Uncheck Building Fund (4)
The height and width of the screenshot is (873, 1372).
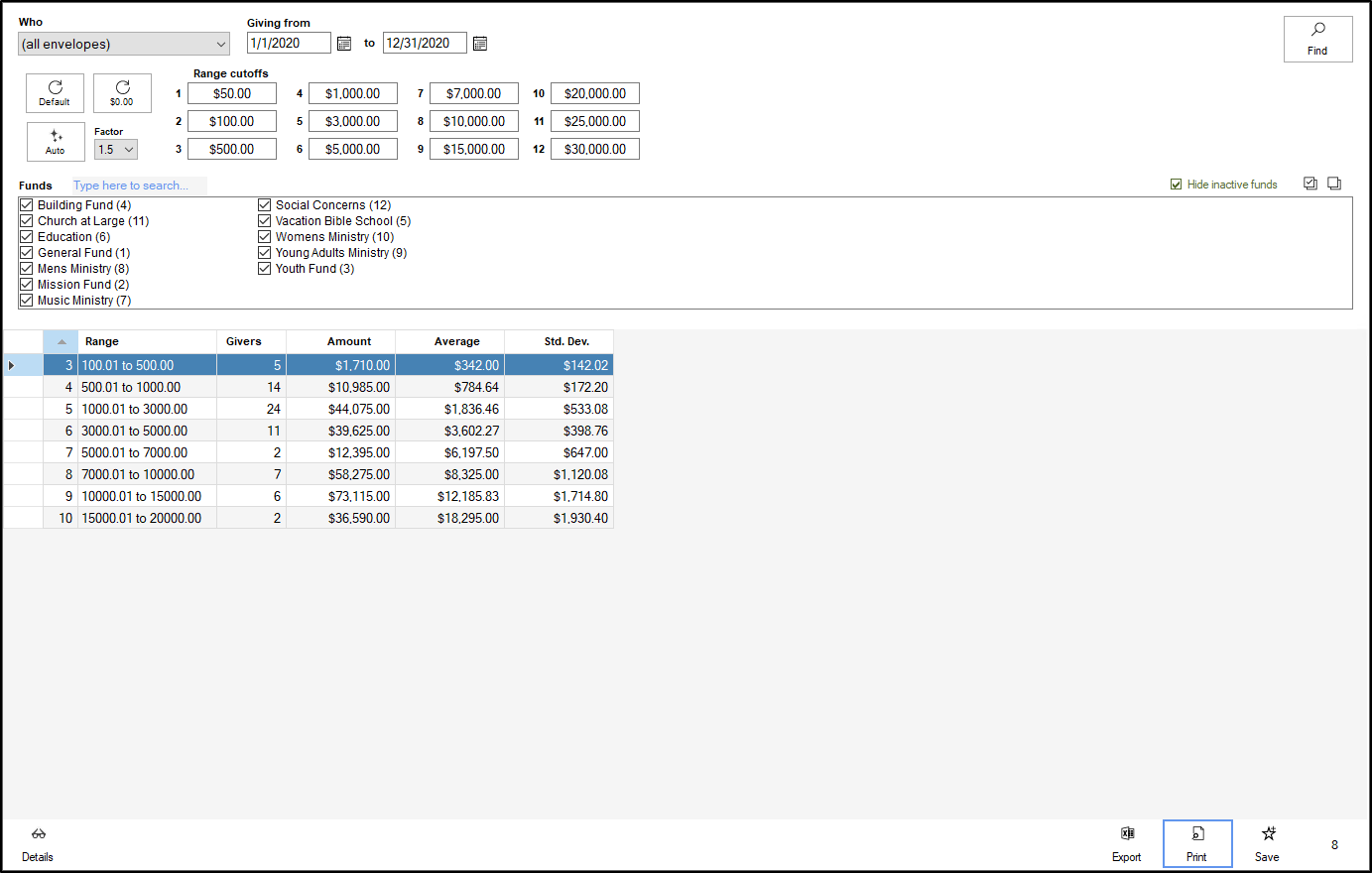[x=27, y=205]
